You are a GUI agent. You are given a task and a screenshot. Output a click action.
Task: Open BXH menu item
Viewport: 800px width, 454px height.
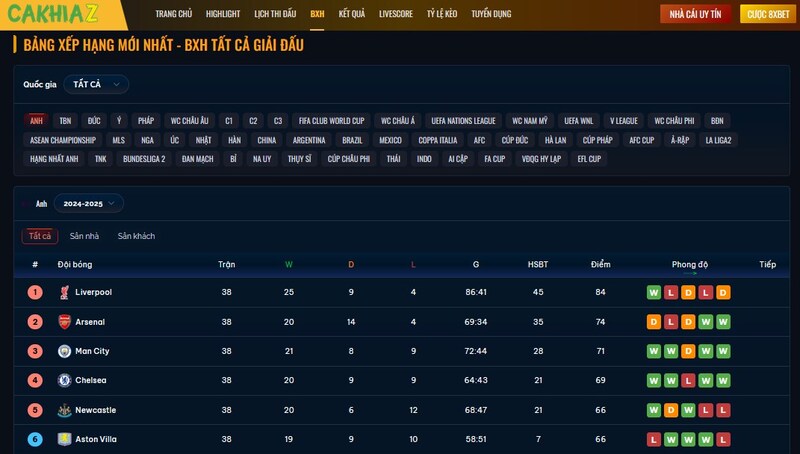coord(317,14)
